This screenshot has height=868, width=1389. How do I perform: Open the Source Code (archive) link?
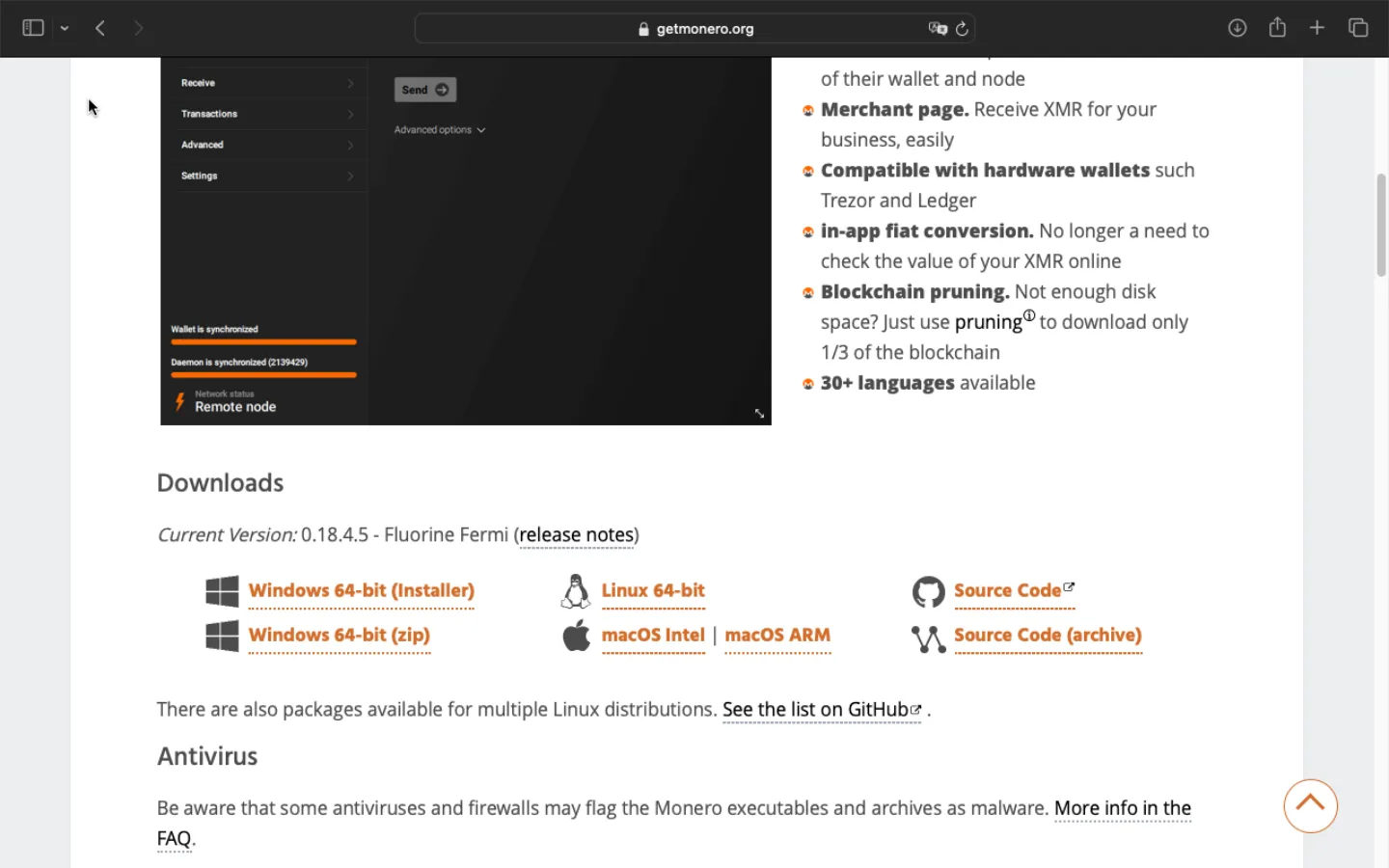point(1048,635)
